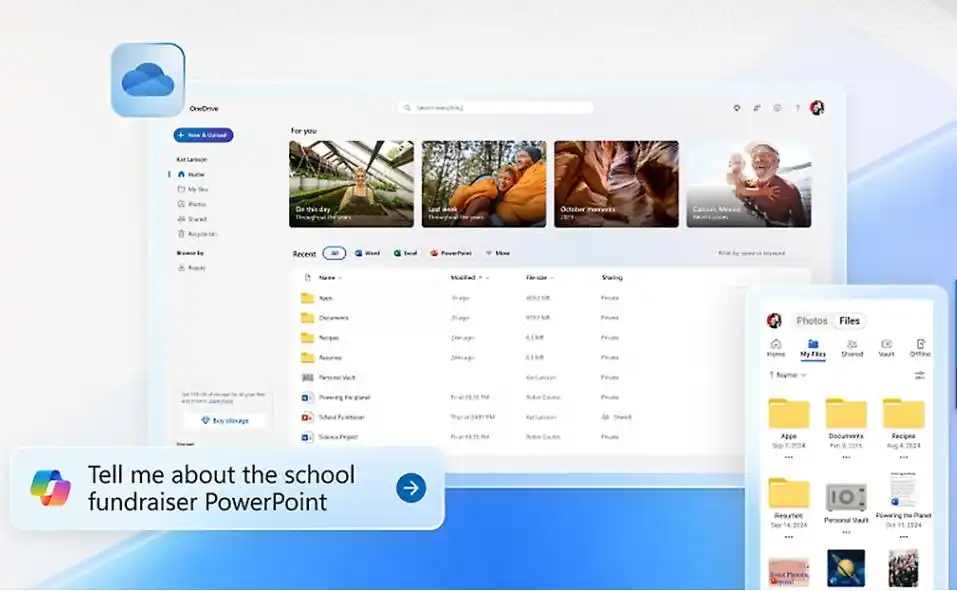Switch toggle to Files view

[849, 321]
